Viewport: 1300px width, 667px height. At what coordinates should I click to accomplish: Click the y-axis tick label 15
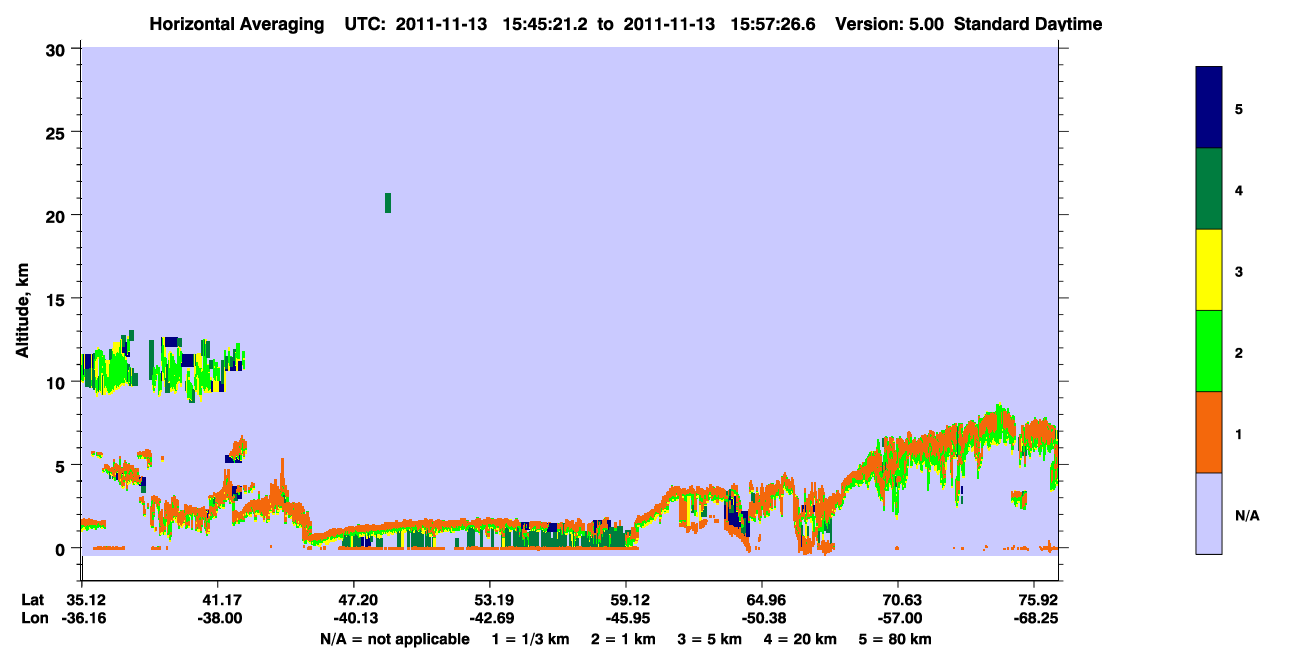56,299
